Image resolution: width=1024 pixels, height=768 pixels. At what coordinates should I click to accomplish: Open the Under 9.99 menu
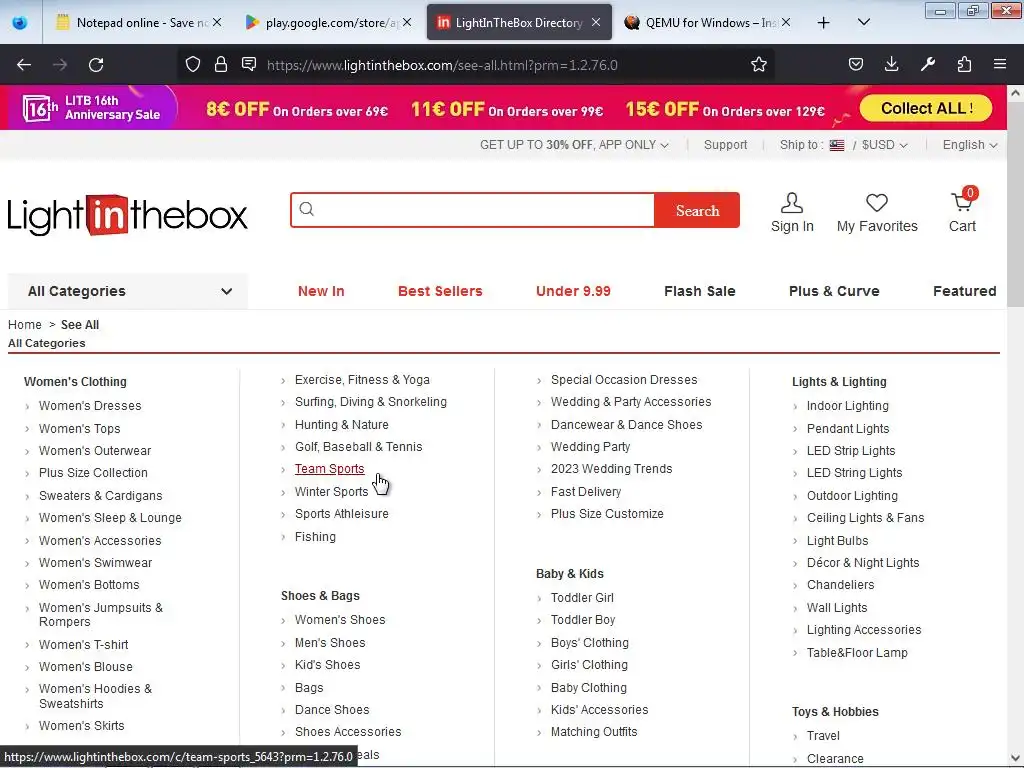(573, 291)
